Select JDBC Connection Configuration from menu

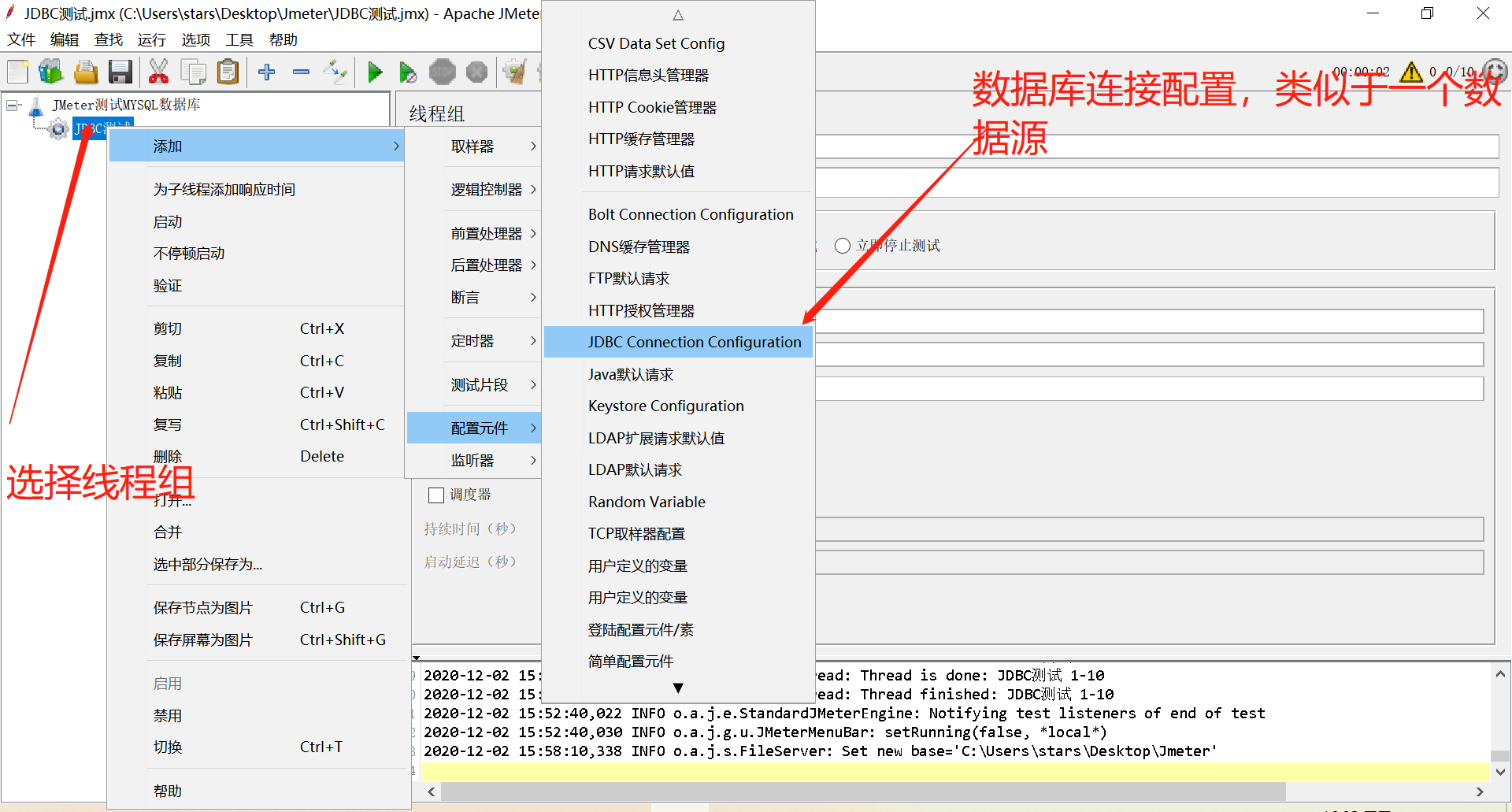[695, 341]
